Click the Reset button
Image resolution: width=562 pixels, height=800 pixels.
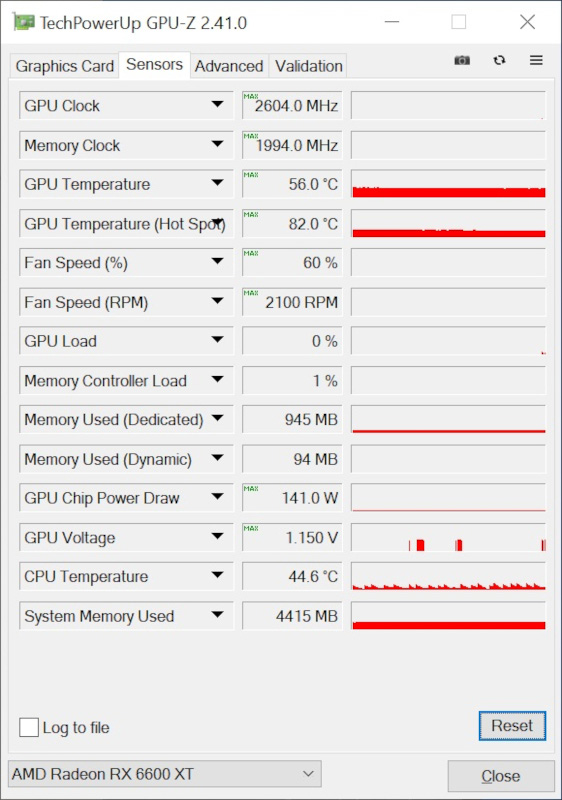pyautogui.click(x=512, y=726)
